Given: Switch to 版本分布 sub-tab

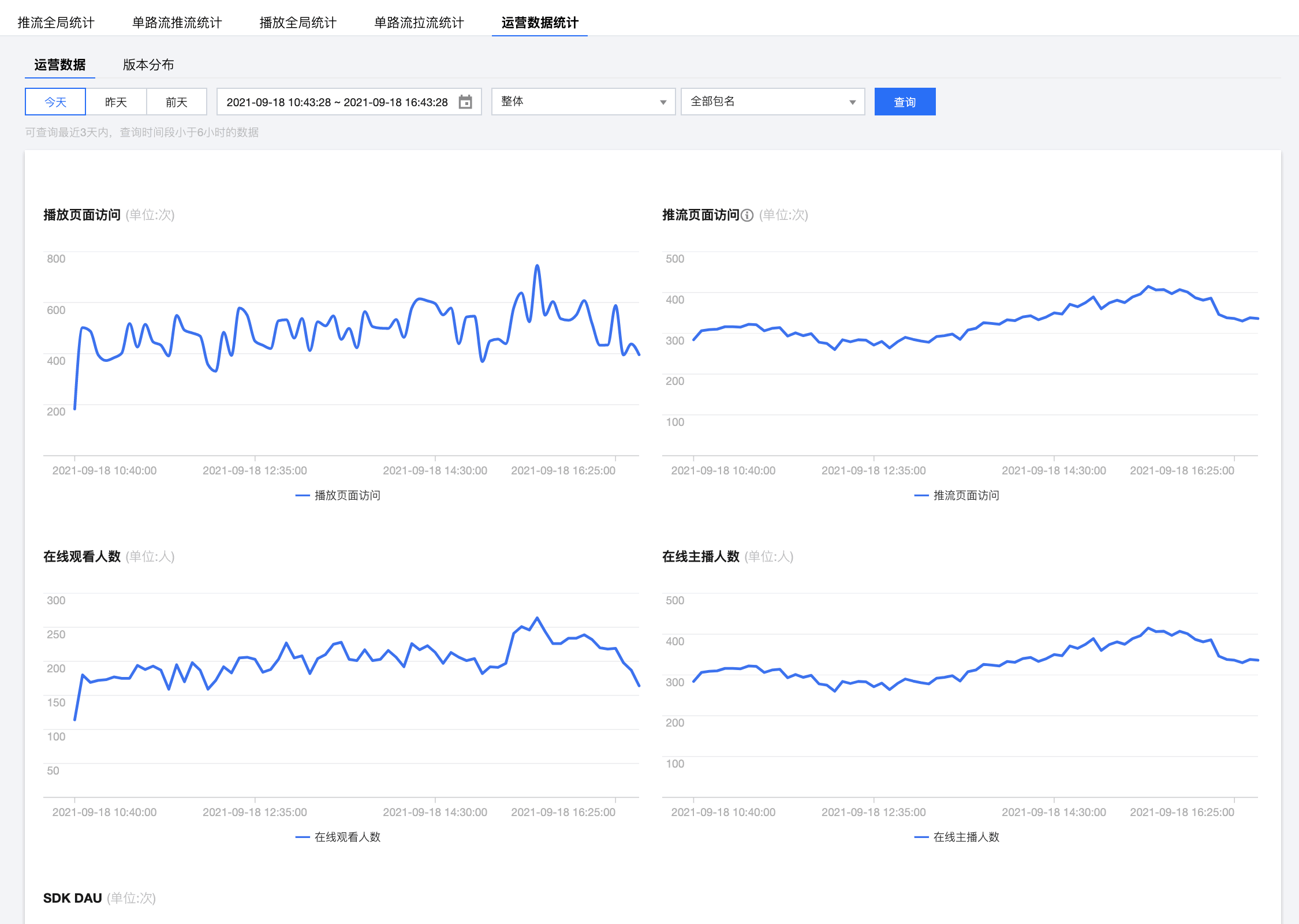Looking at the screenshot, I should tap(148, 65).
